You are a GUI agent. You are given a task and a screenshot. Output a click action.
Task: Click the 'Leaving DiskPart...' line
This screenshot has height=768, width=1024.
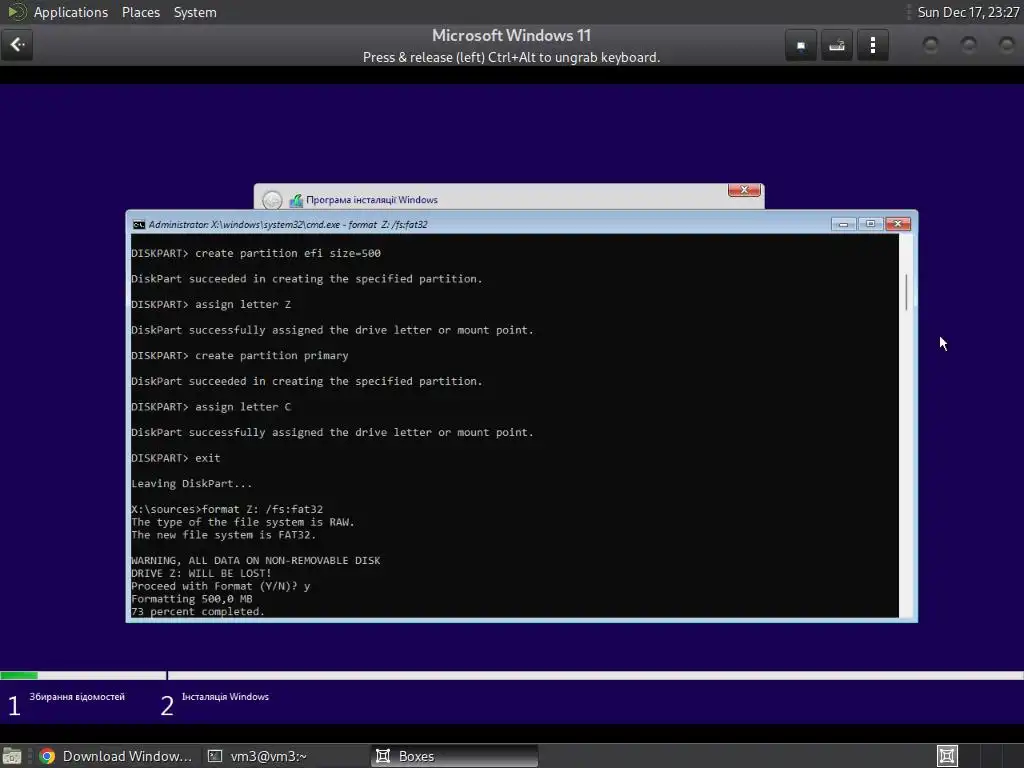[191, 484]
